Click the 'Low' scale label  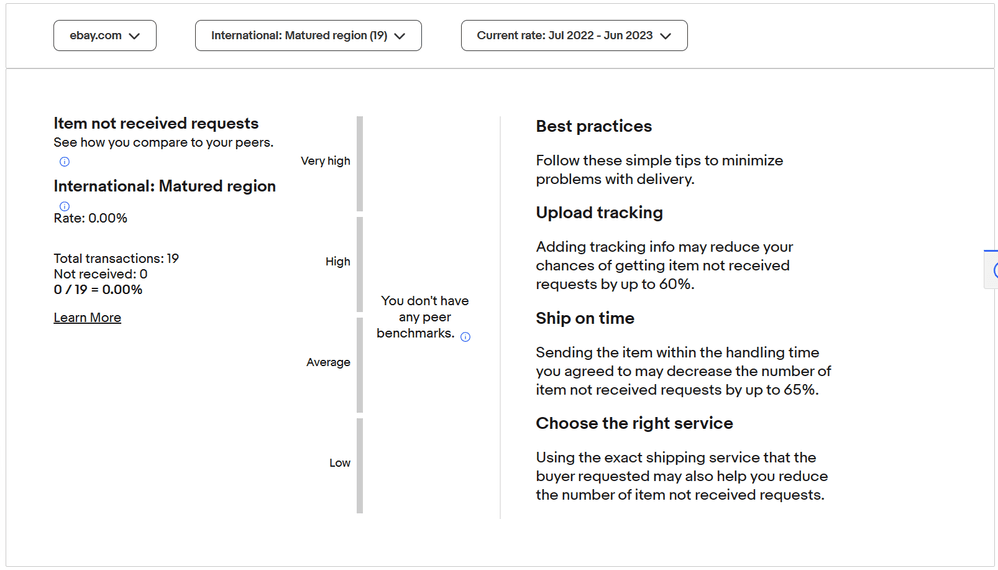(340, 462)
